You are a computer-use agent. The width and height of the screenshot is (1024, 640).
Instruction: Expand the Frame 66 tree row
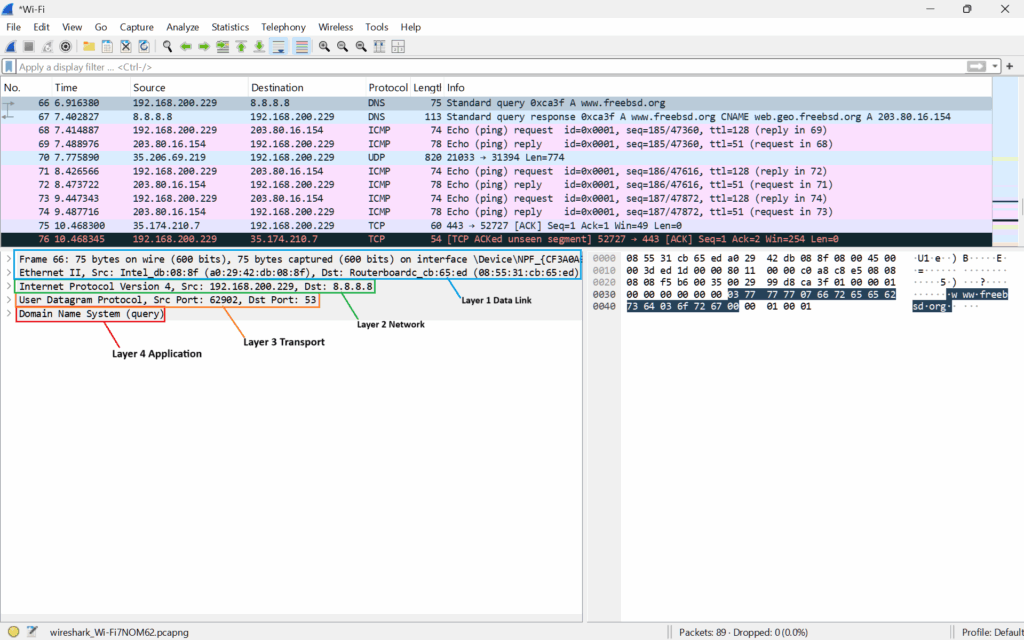[x=8, y=259]
